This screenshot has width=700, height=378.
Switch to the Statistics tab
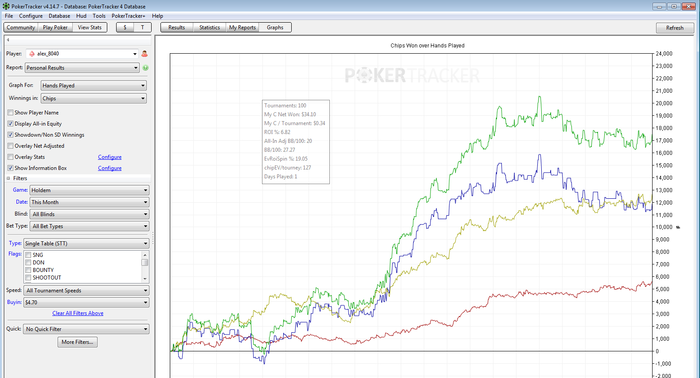click(209, 27)
